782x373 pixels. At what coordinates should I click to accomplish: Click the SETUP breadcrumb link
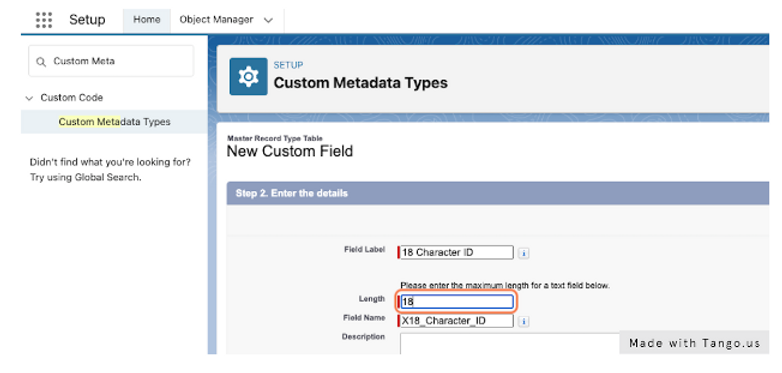288,65
